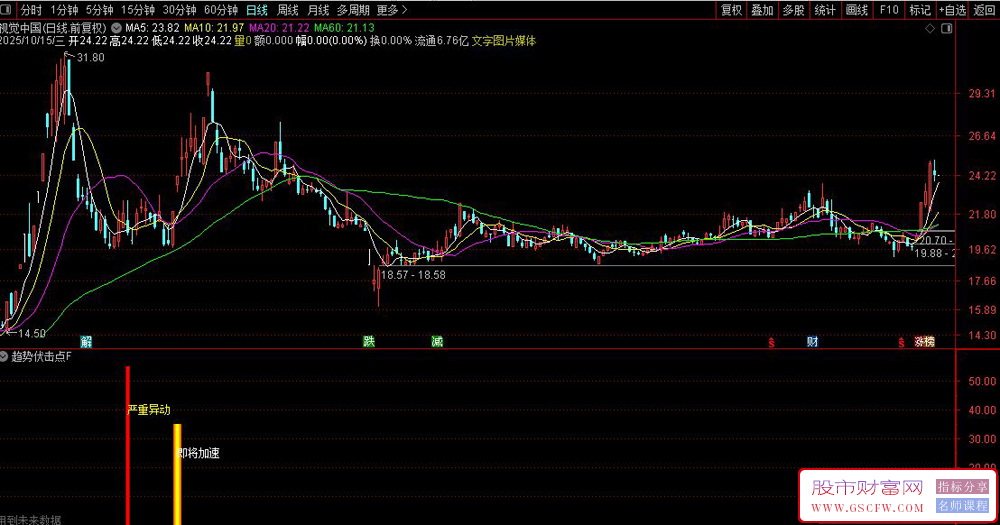Click the MA20: 21.22 label
The width and height of the screenshot is (1000, 525).
[279, 28]
